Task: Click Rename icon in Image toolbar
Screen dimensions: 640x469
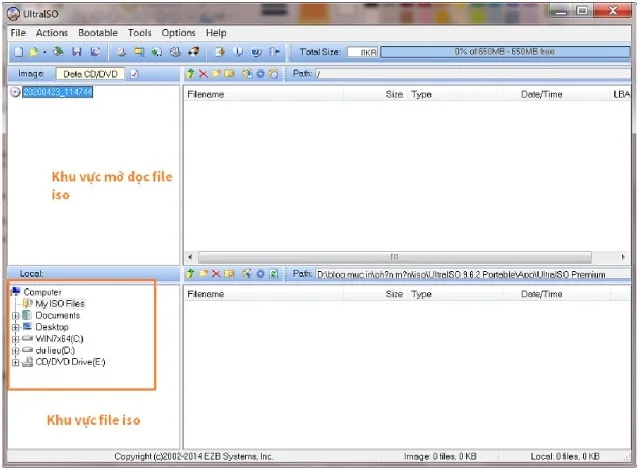Action: click(229, 74)
